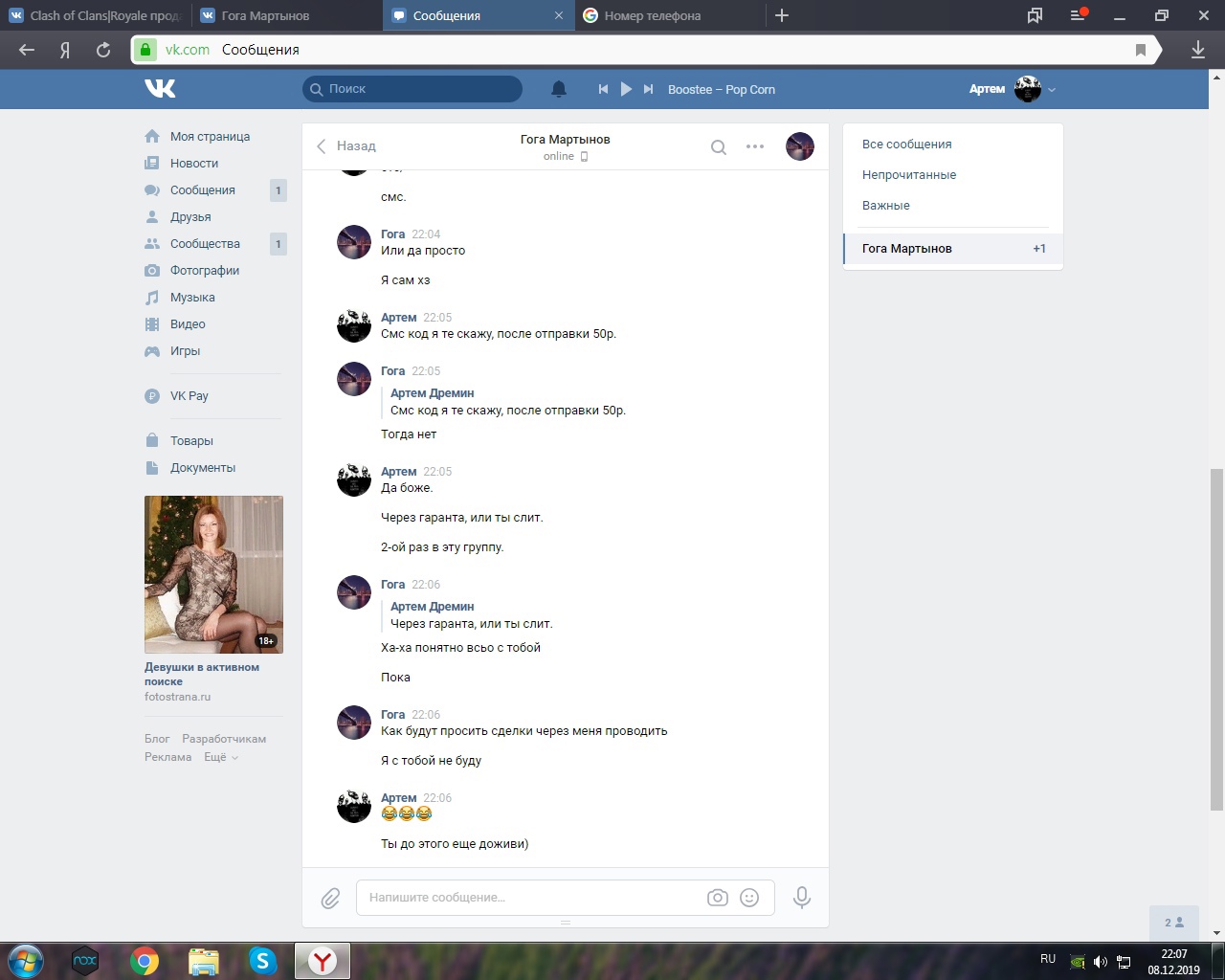Image resolution: width=1225 pixels, height=980 pixels.
Task: Expand the Ещё footer menu
Action: click(220, 757)
